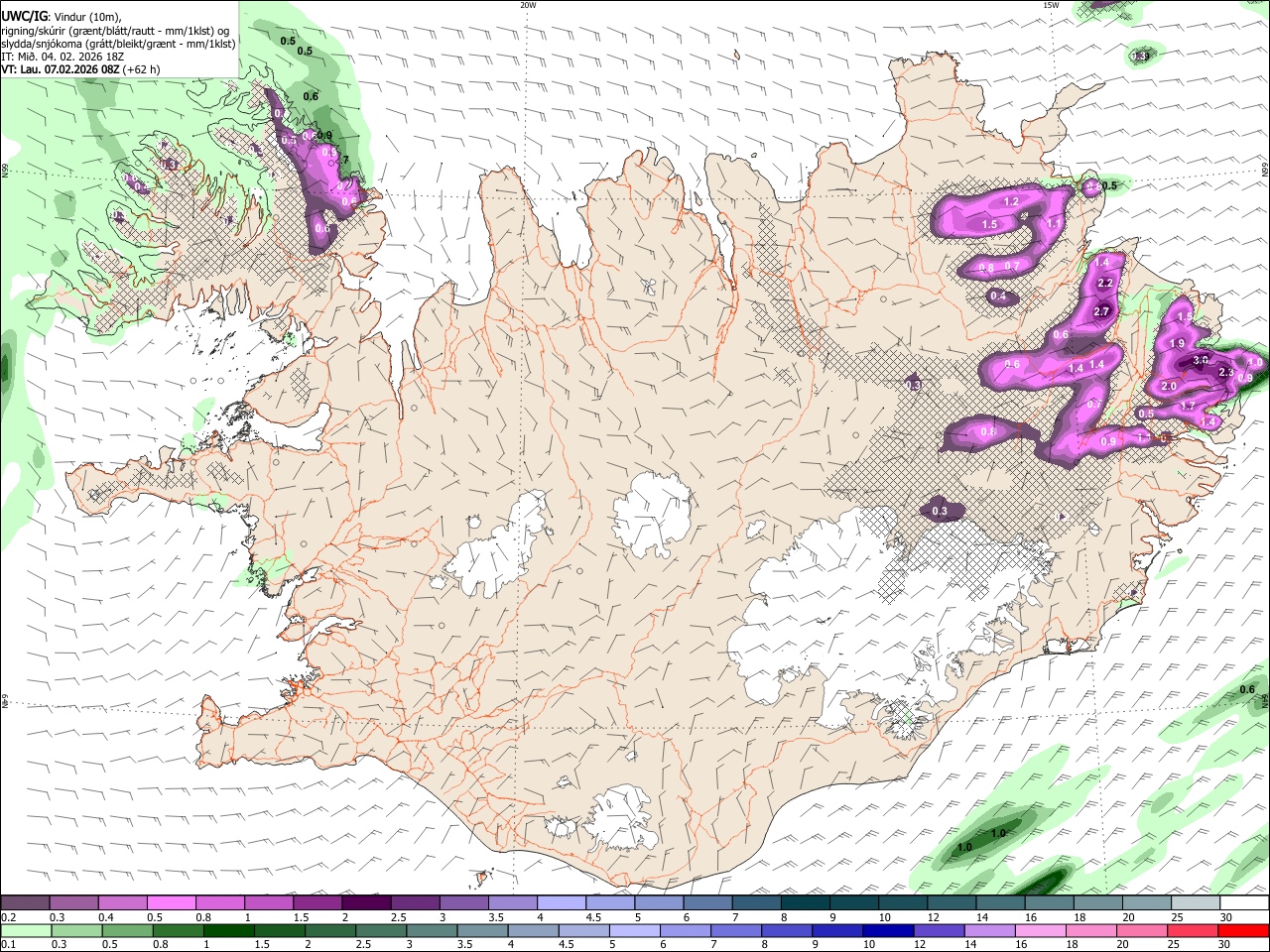Click the bright red swatch ending the rain scale
Viewport: 1270px width, 952px height.
(1244, 931)
